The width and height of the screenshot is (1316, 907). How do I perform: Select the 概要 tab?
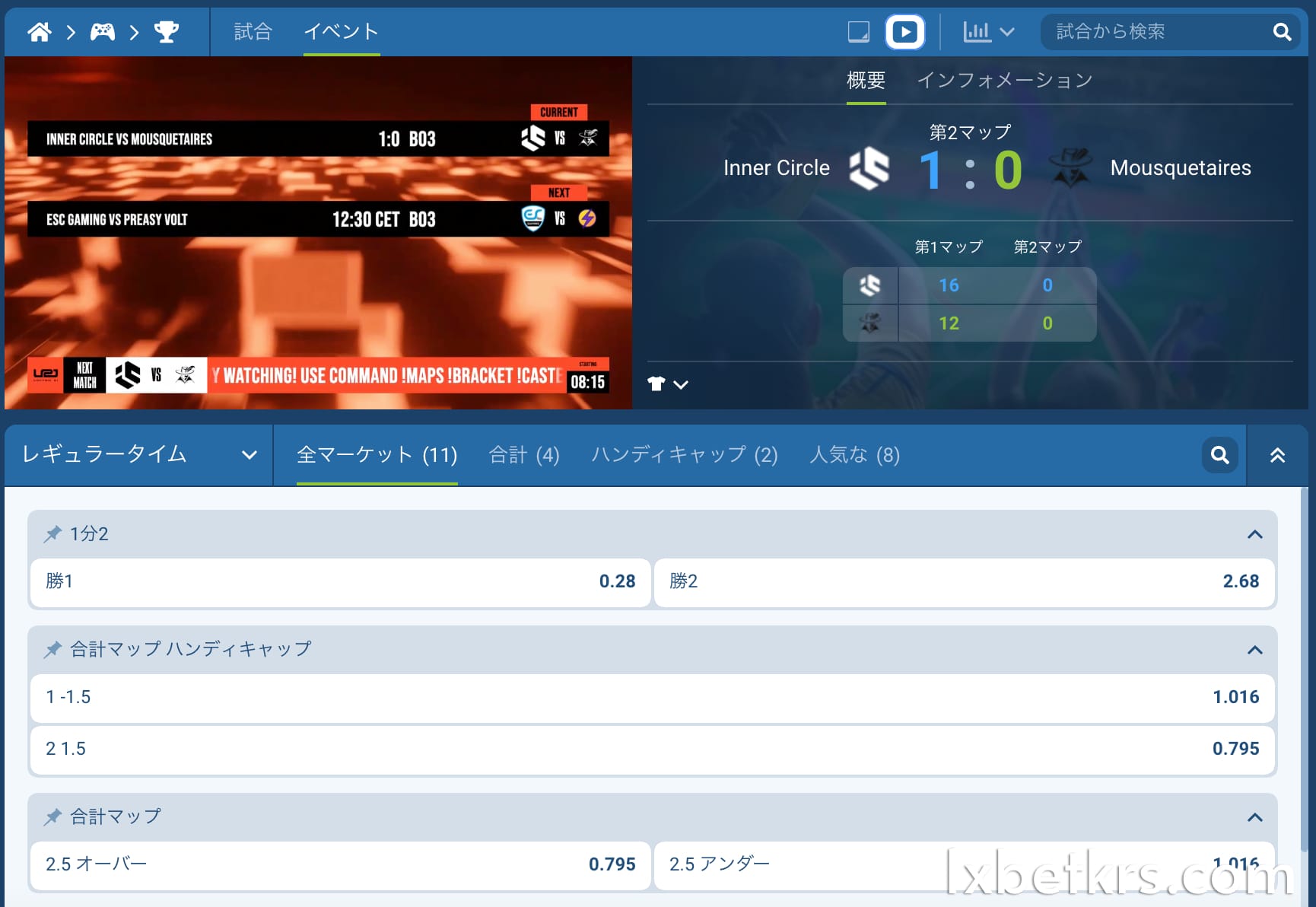pyautogui.click(x=866, y=80)
